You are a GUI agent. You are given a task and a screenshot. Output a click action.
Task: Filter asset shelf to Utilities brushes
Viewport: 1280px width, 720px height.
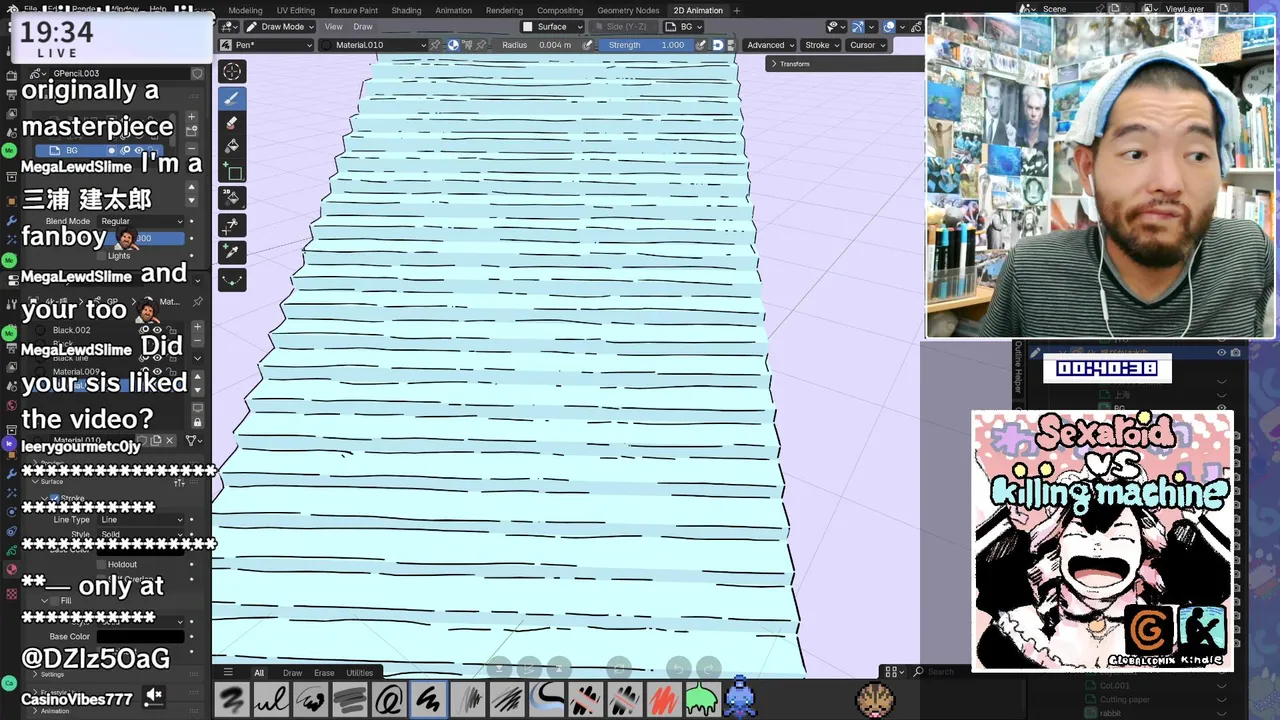coord(360,673)
